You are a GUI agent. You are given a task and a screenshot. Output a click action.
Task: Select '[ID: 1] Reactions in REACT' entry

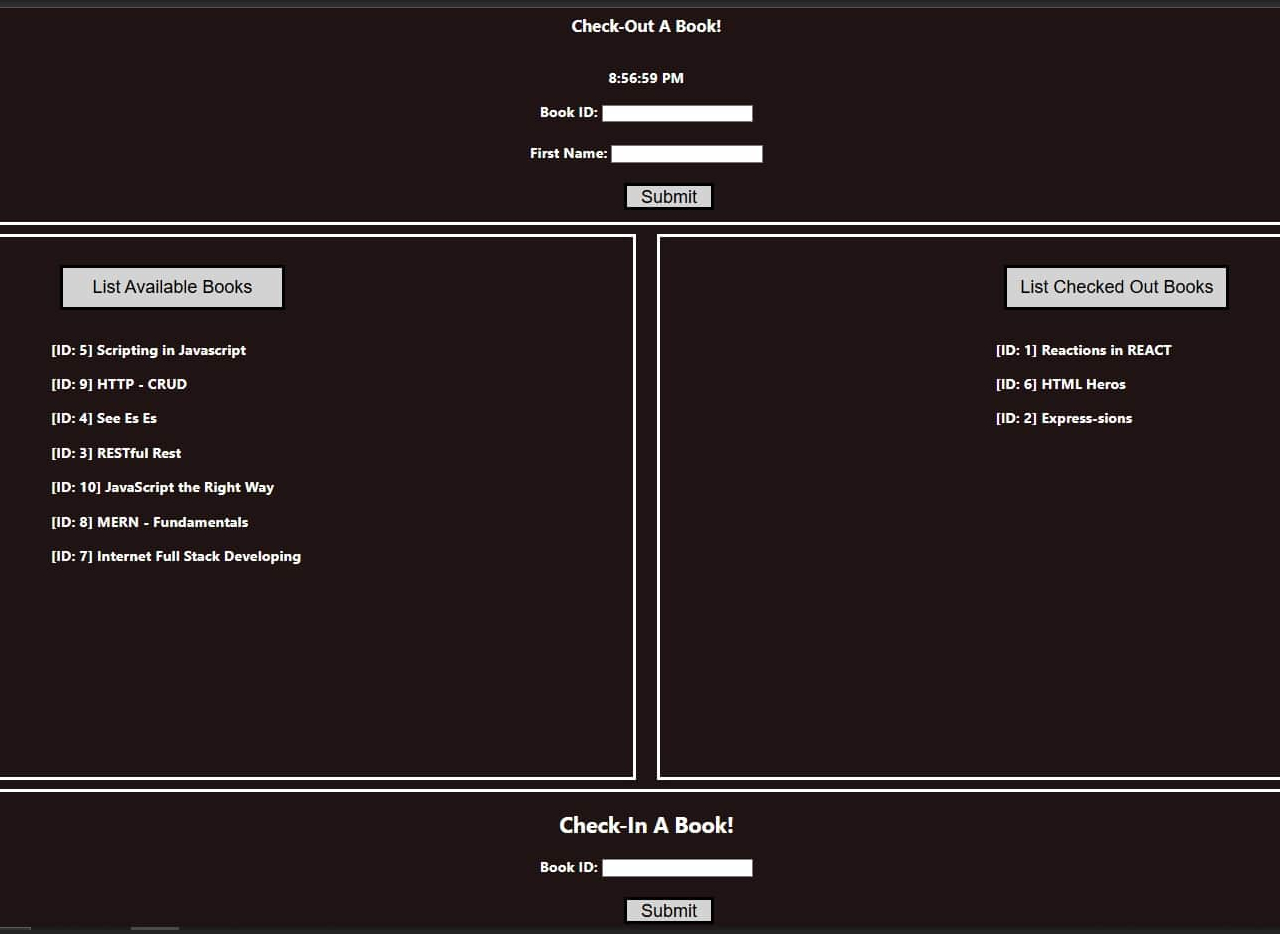(1084, 350)
